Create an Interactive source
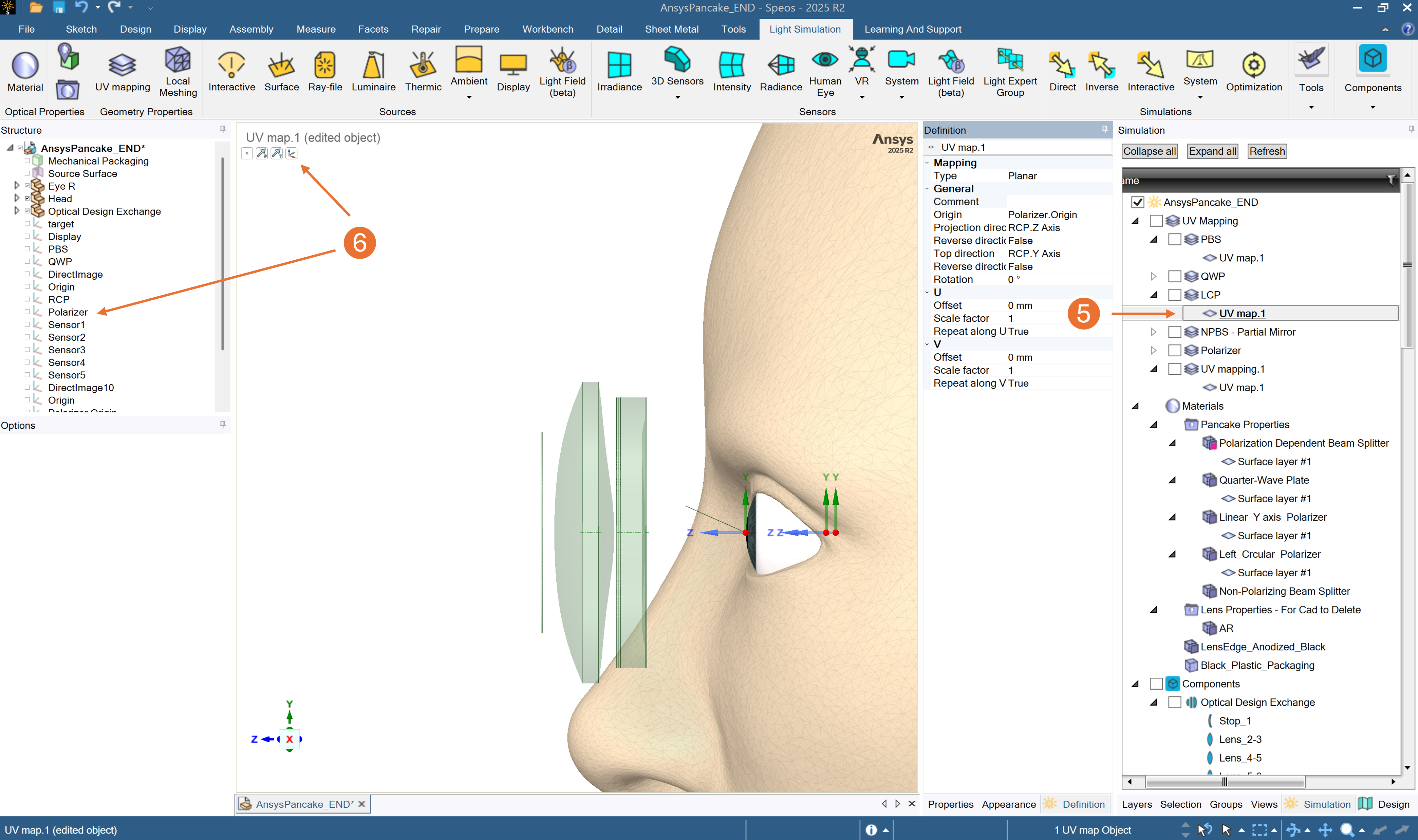The image size is (1418, 840). [231, 71]
